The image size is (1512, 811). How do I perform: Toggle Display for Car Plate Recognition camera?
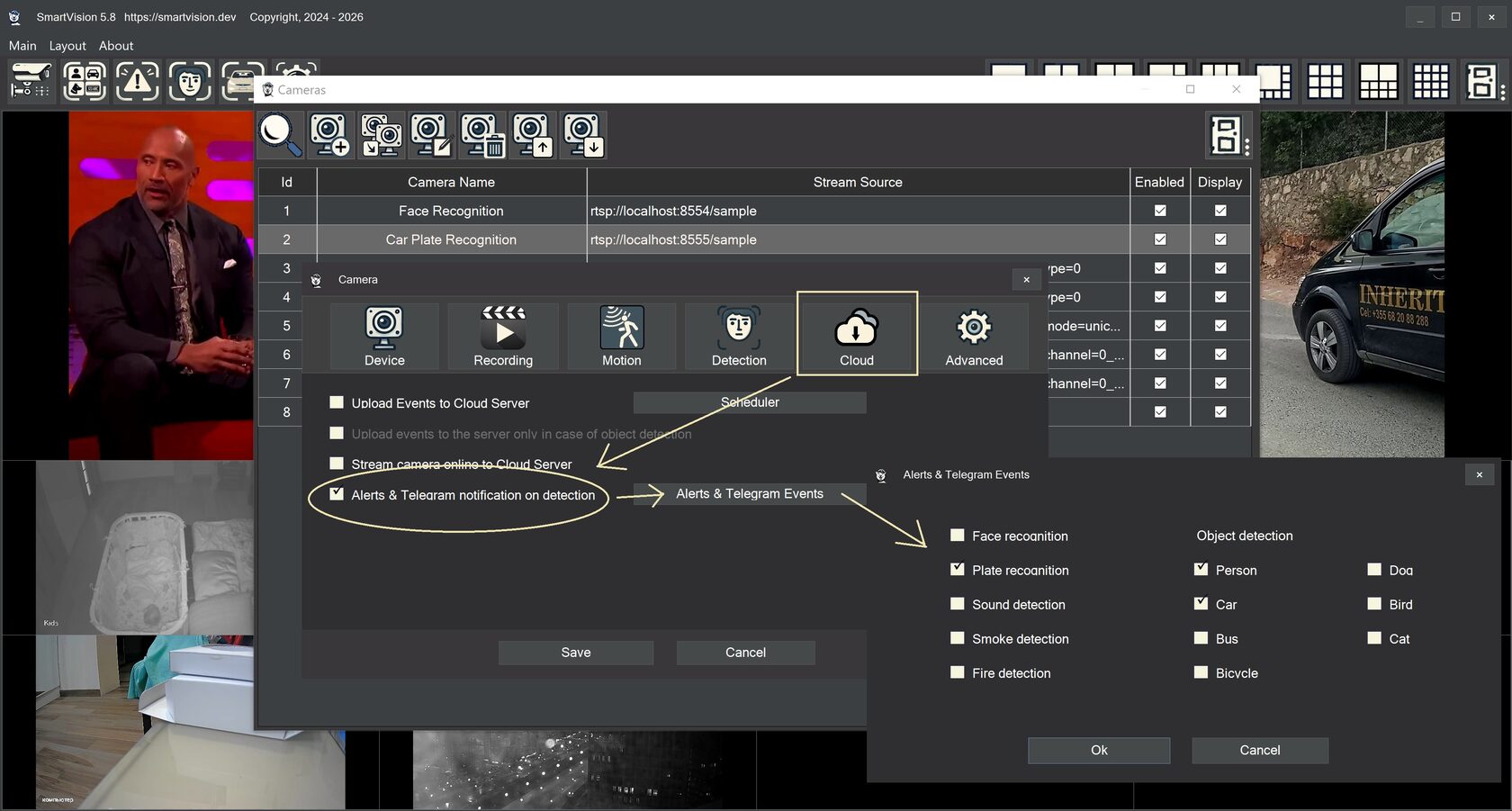tap(1220, 239)
